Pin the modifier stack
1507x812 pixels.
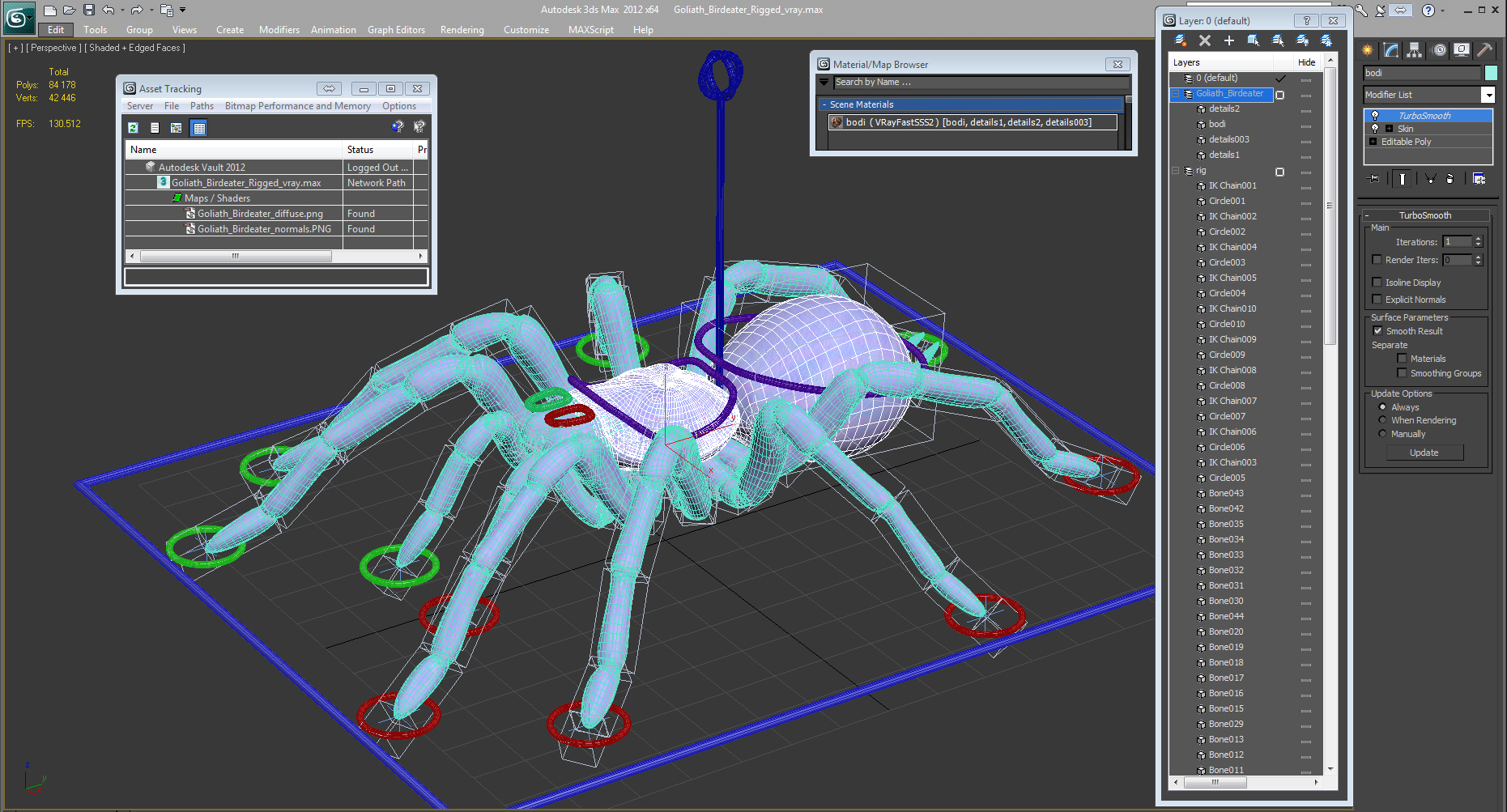tap(1373, 179)
